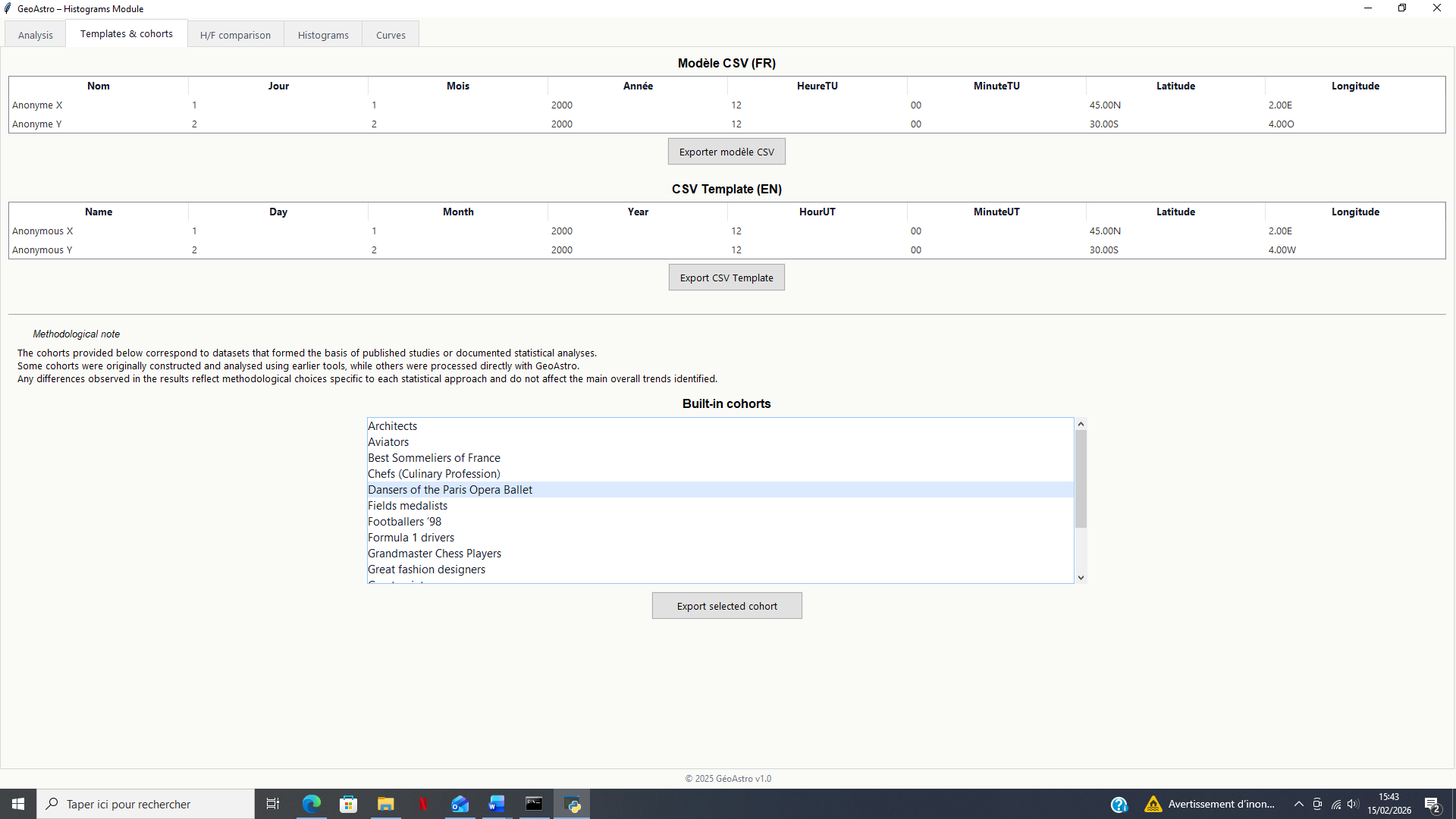Click the Windows search box

(146, 804)
